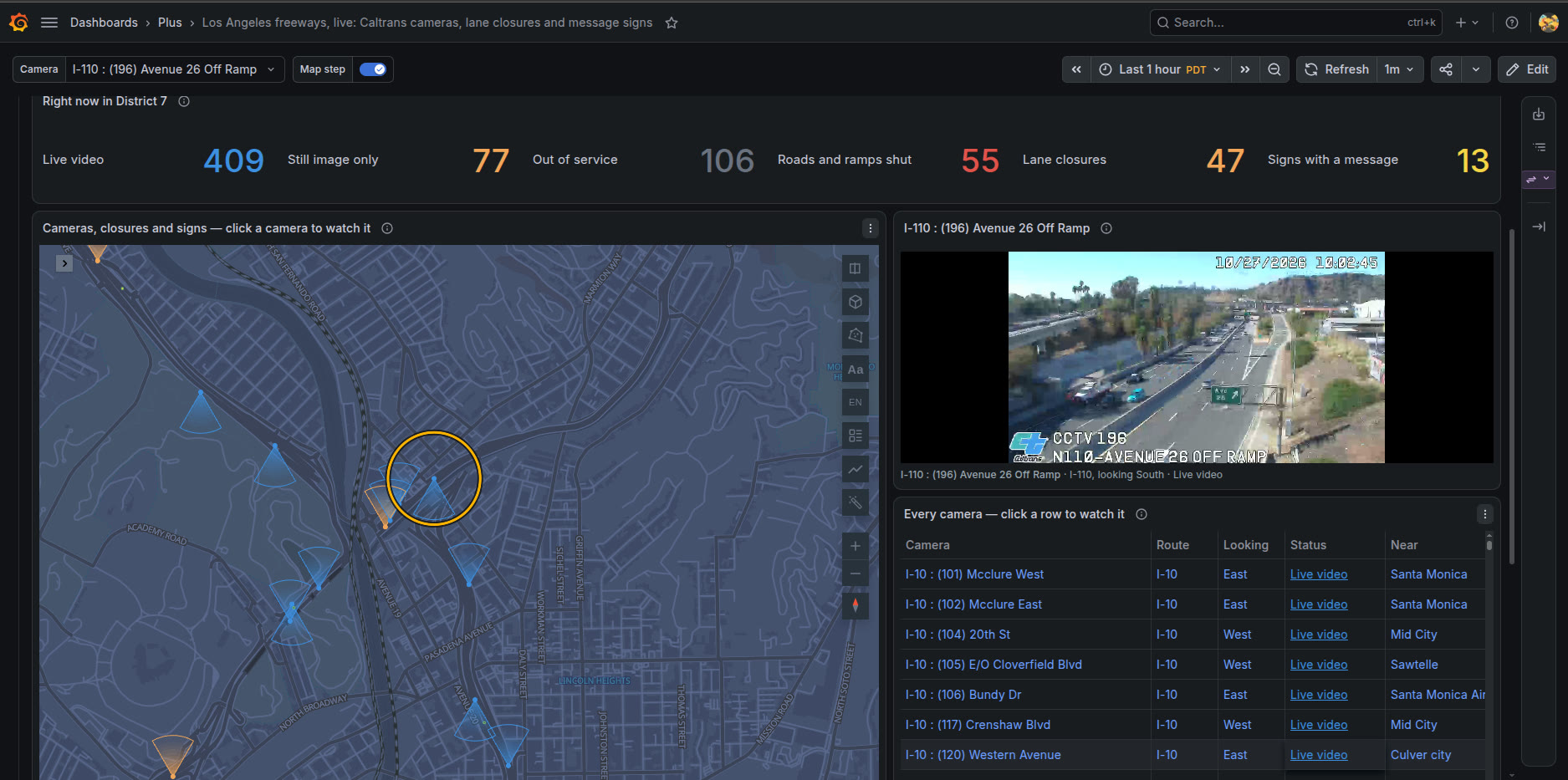Click the CCTV 196 camera image
This screenshot has width=1568, height=780.
coord(1196,357)
